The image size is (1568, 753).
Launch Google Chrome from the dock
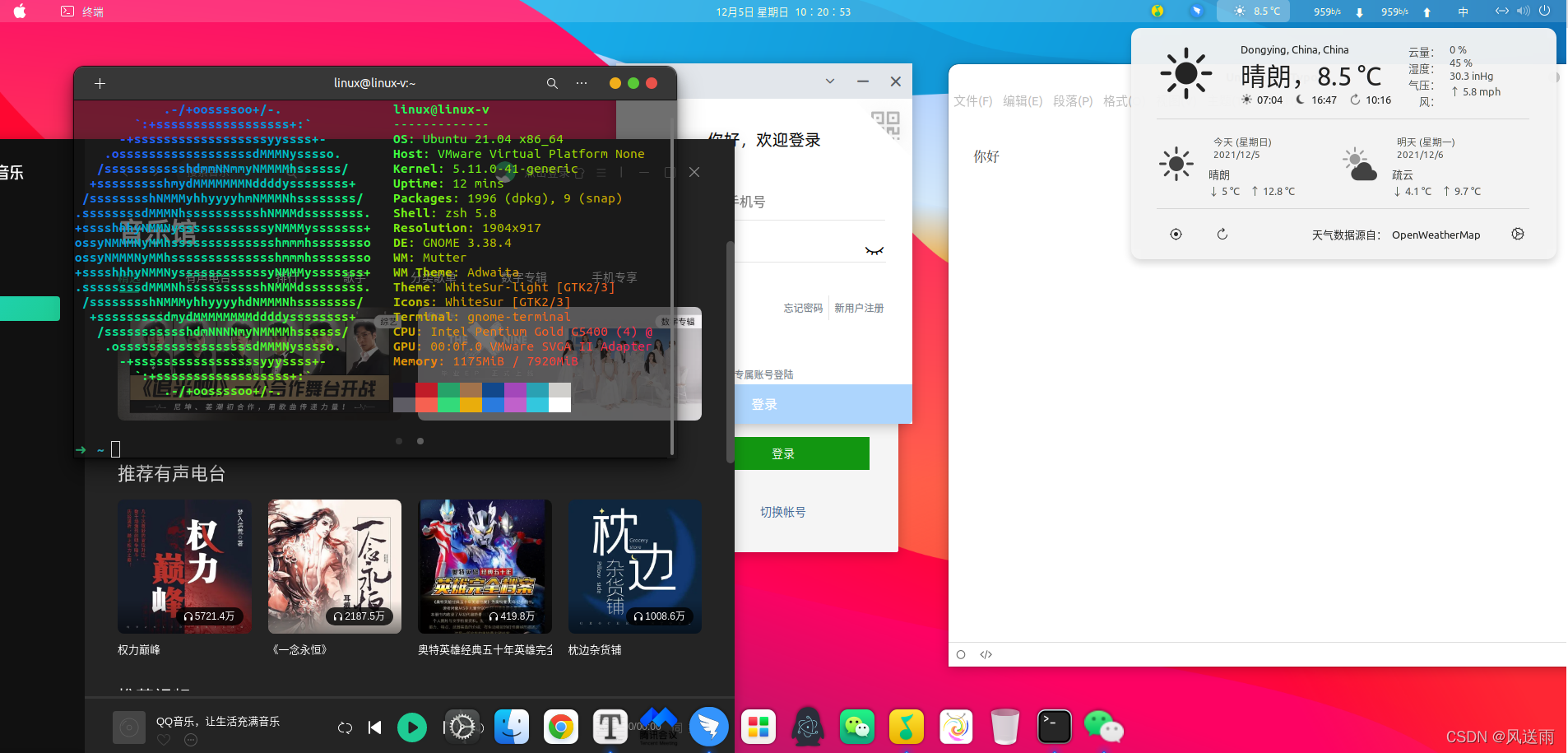(x=561, y=727)
